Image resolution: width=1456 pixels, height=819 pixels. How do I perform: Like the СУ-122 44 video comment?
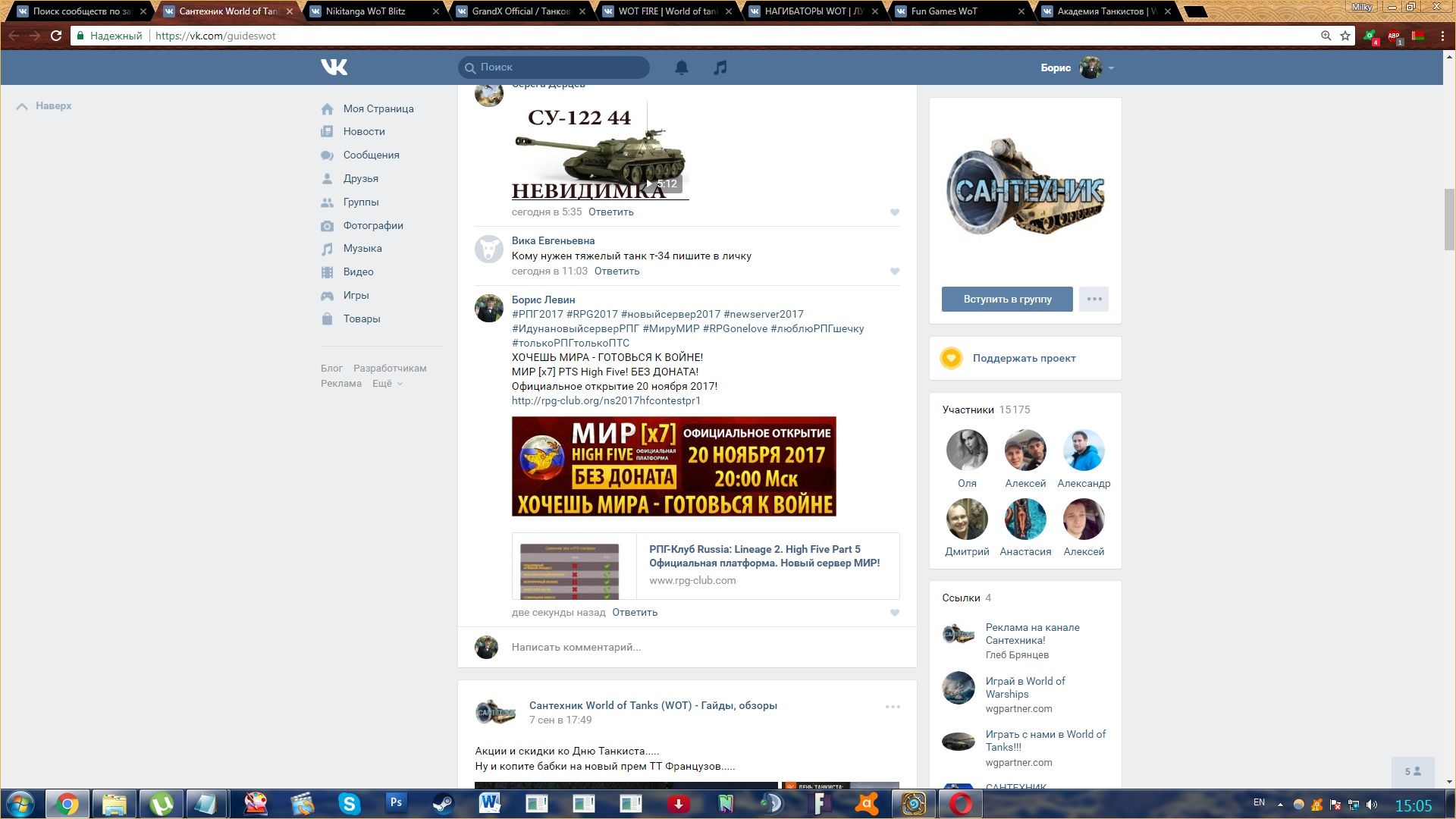coord(894,212)
